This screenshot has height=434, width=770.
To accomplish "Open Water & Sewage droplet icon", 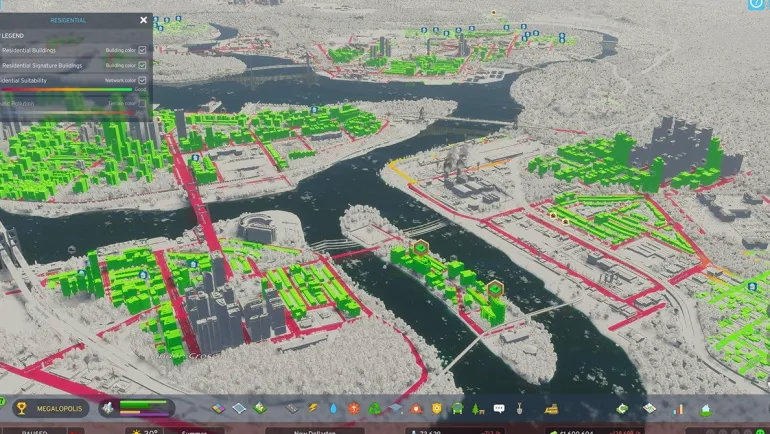I will click(333, 408).
